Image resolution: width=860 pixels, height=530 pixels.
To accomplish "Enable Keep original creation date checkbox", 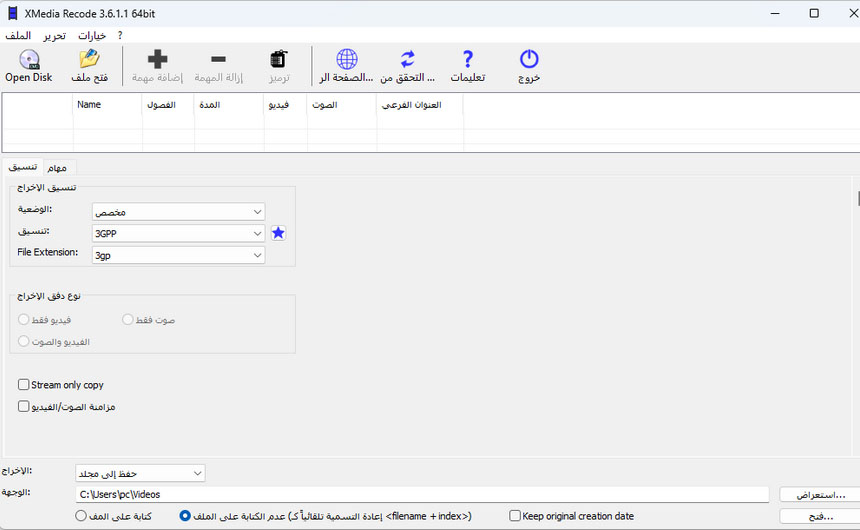I will [514, 516].
